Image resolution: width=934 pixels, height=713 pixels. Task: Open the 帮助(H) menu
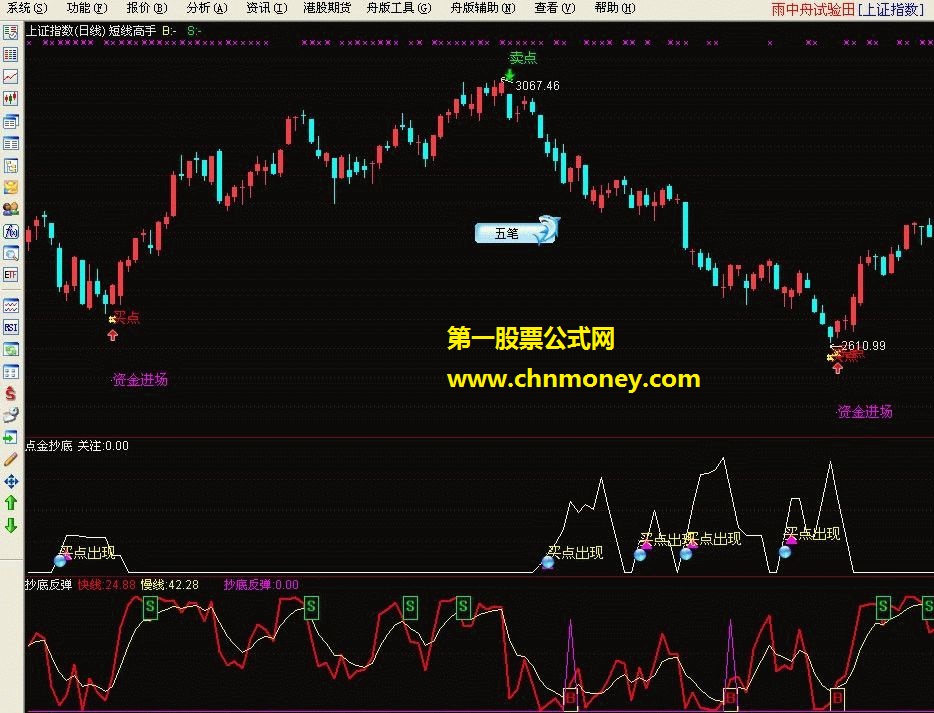coord(615,8)
